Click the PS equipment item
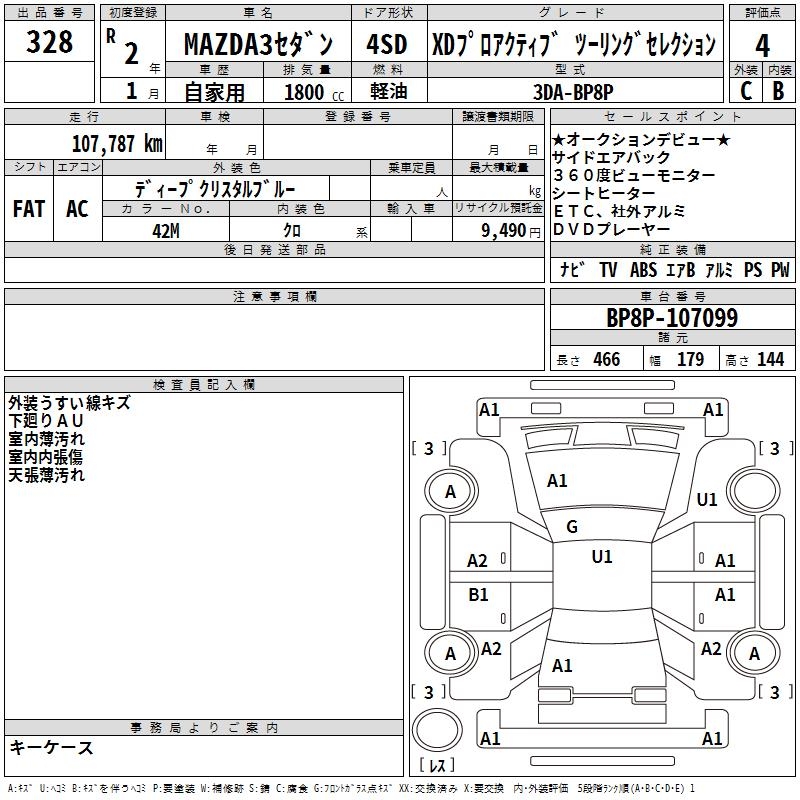 coord(753,269)
